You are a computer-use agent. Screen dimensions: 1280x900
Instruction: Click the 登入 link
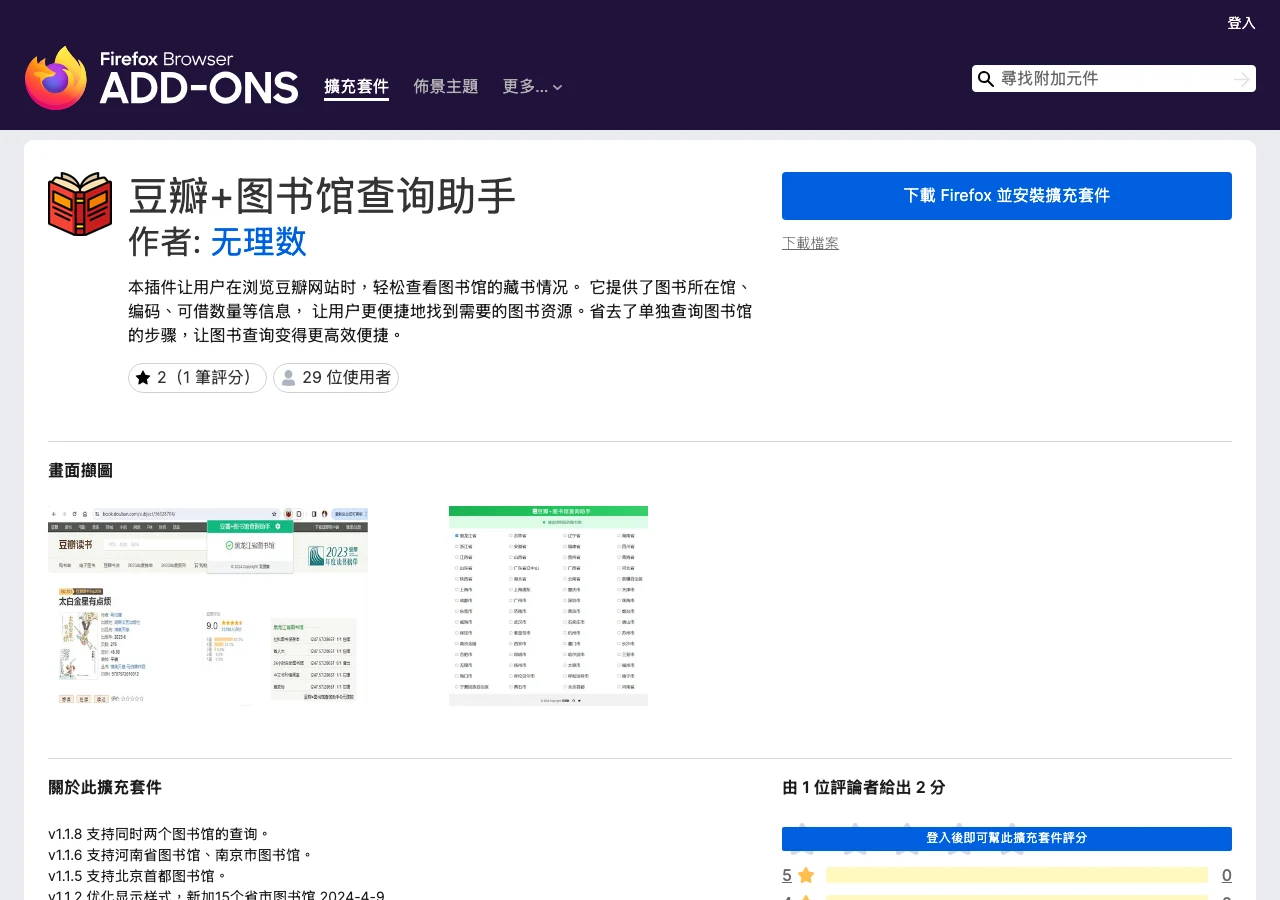[1242, 23]
